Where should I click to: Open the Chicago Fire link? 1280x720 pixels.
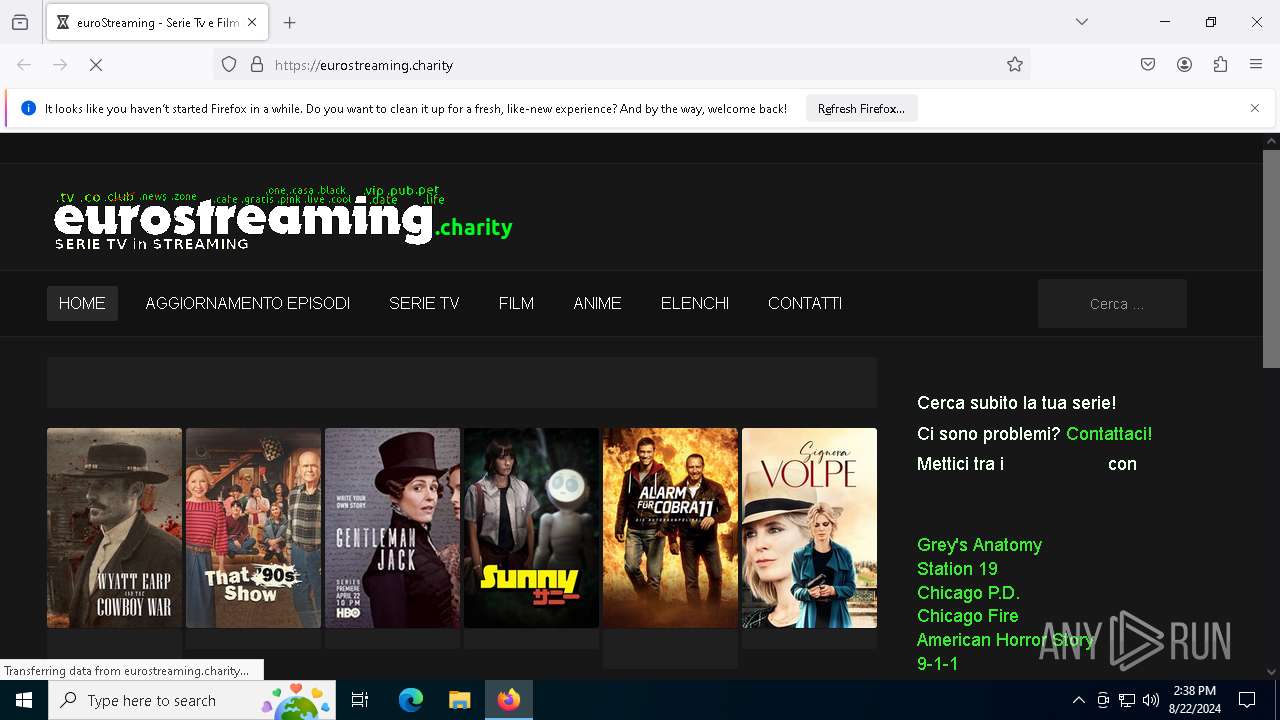click(x=967, y=616)
